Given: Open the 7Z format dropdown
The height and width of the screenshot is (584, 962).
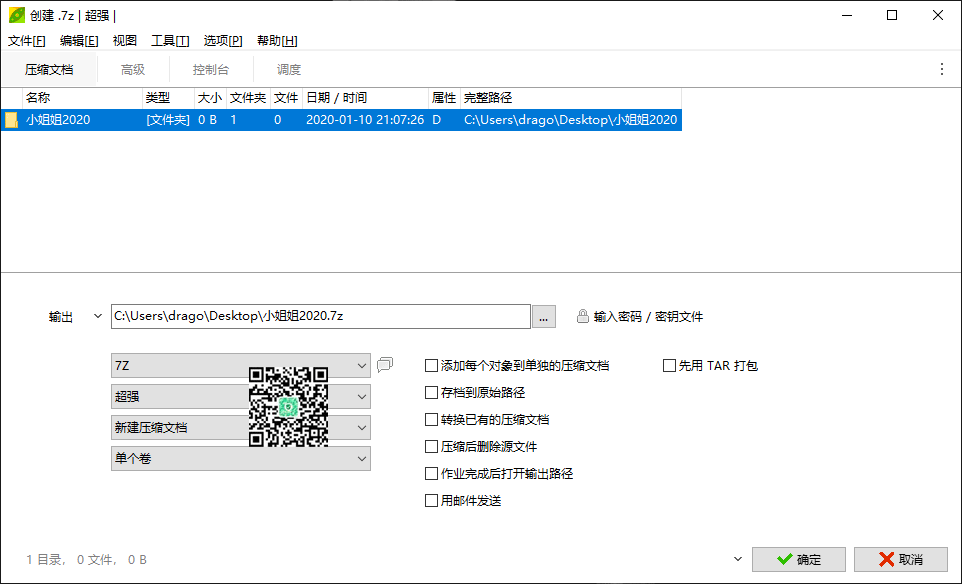Looking at the screenshot, I should click(240, 366).
